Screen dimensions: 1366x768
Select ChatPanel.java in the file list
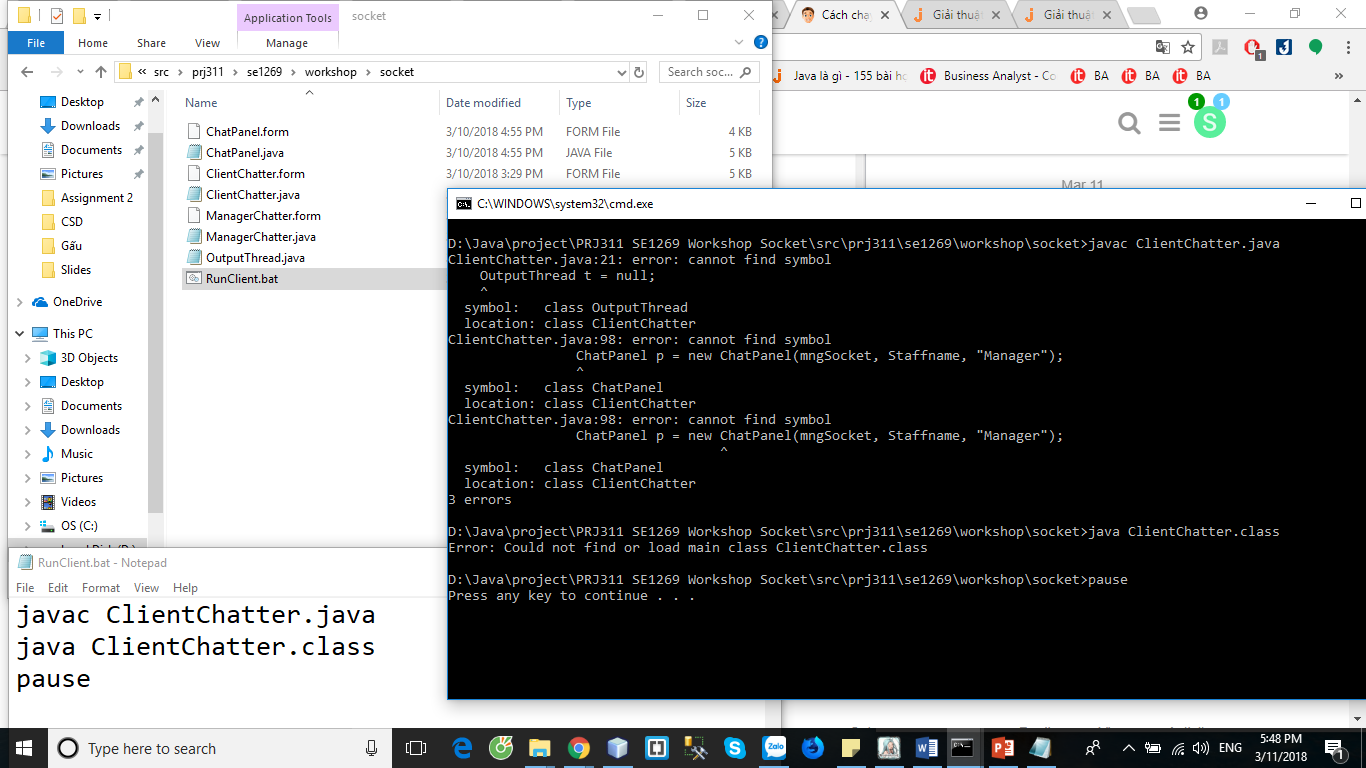pyautogui.click(x=243, y=152)
